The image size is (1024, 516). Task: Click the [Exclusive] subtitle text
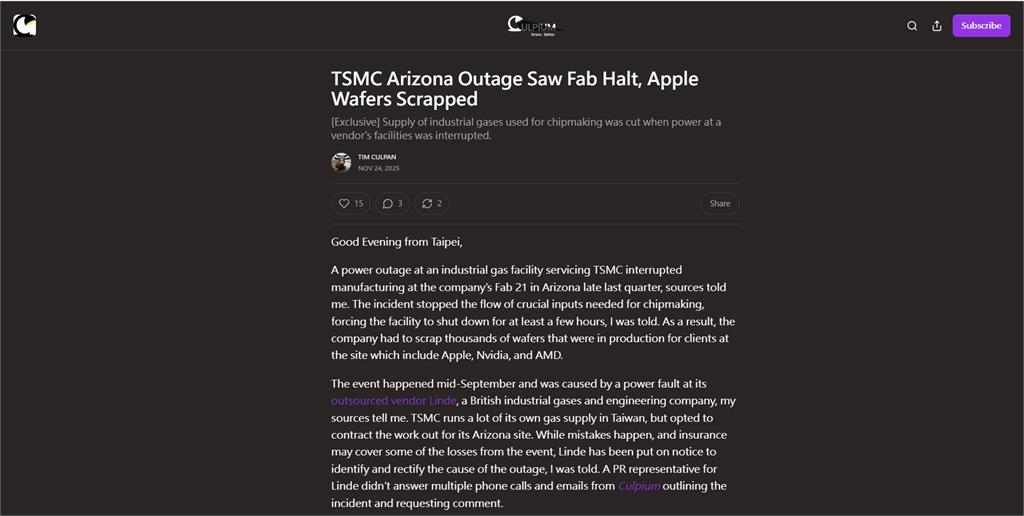point(525,128)
